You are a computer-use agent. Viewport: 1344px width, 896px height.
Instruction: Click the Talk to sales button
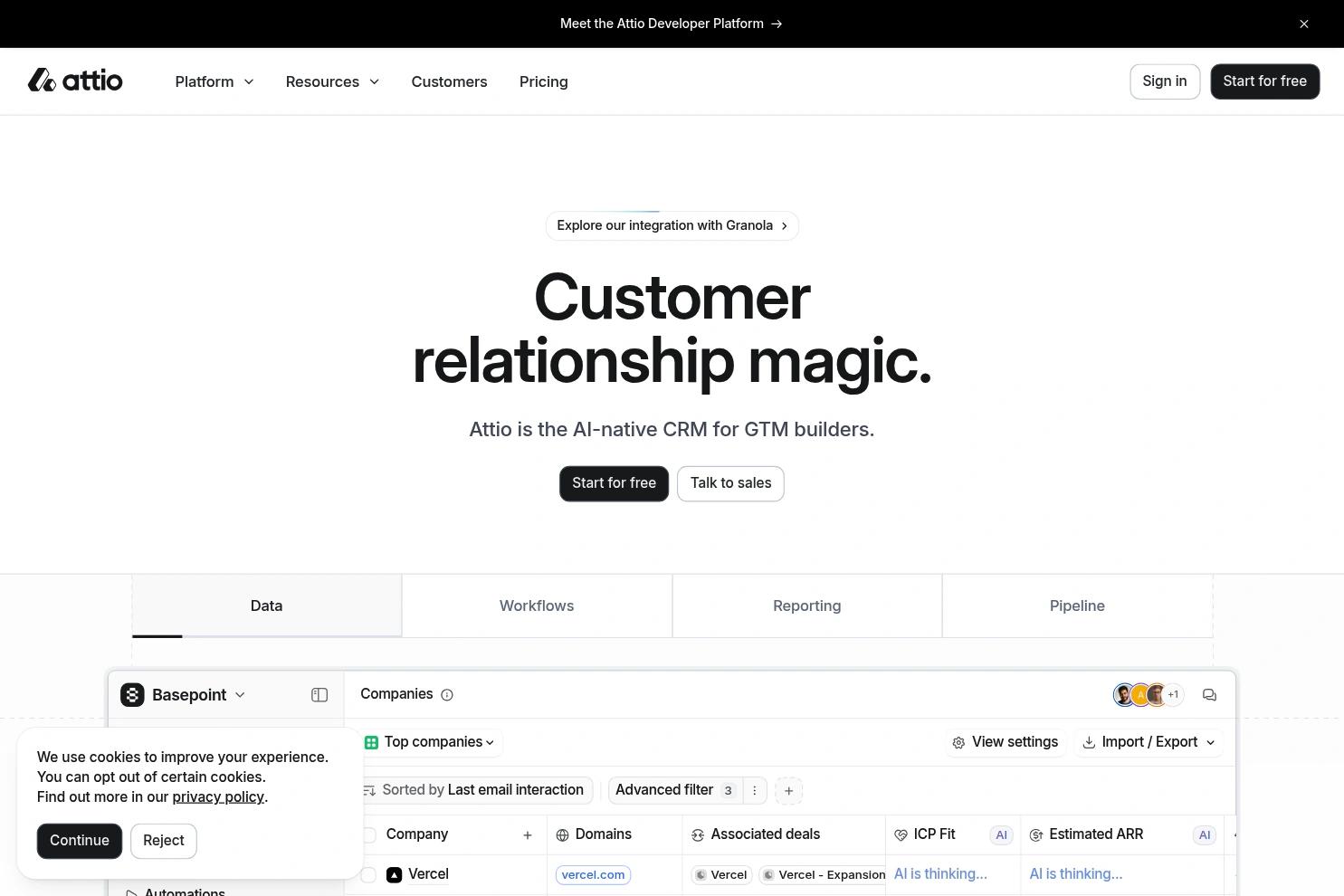point(730,483)
